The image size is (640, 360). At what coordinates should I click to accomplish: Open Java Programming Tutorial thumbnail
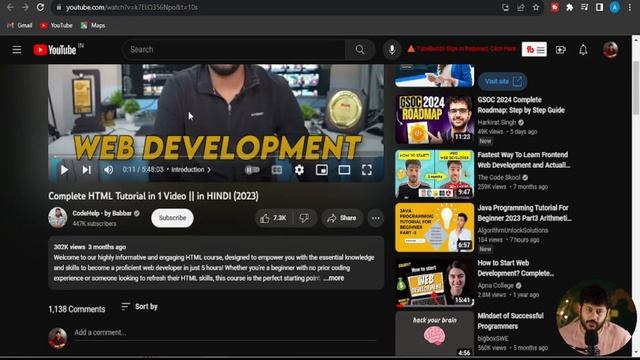(434, 227)
